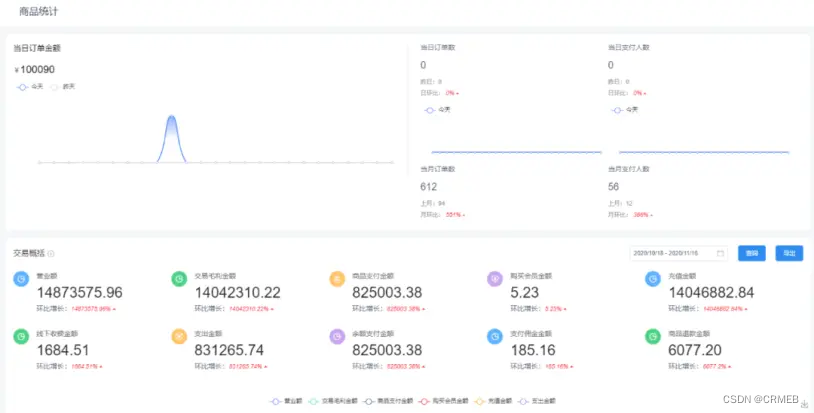Click the blue 营业额 card icon
Screen dimensions: 814x413
(21, 279)
